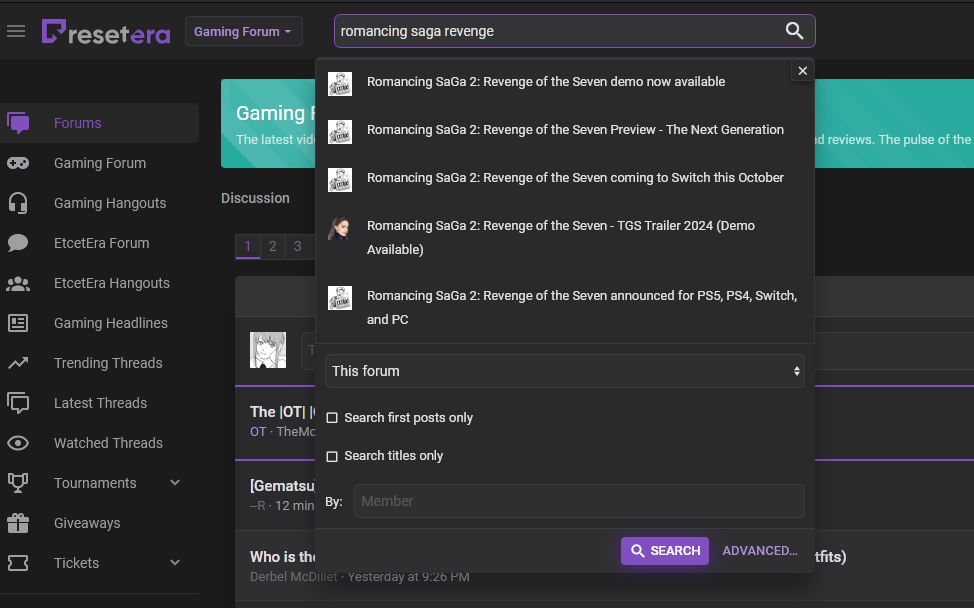Open avatar beside 'coming to Switch this October' result
The width and height of the screenshot is (974, 608).
coord(340,180)
